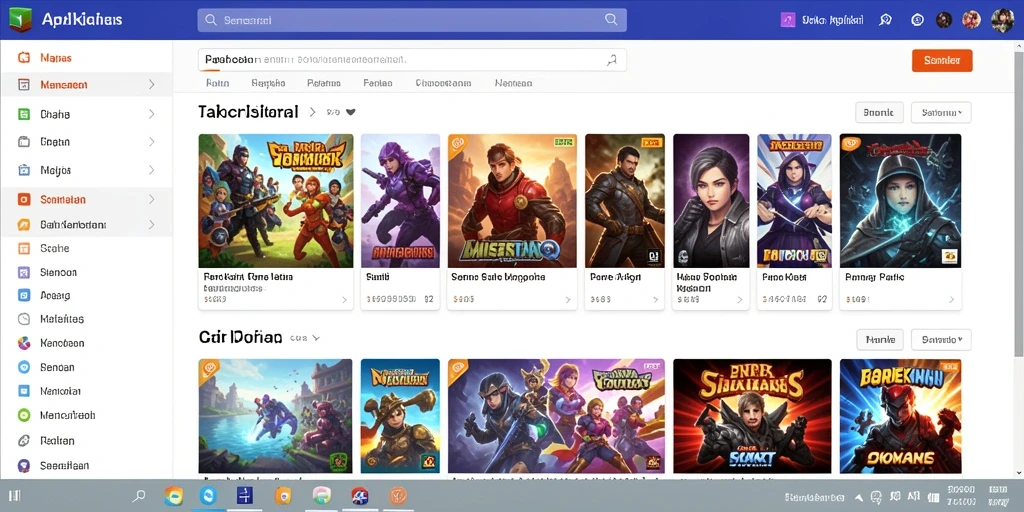Open the purple icon beside Sienoon
This screenshot has width=1024, height=512.
coord(24,272)
